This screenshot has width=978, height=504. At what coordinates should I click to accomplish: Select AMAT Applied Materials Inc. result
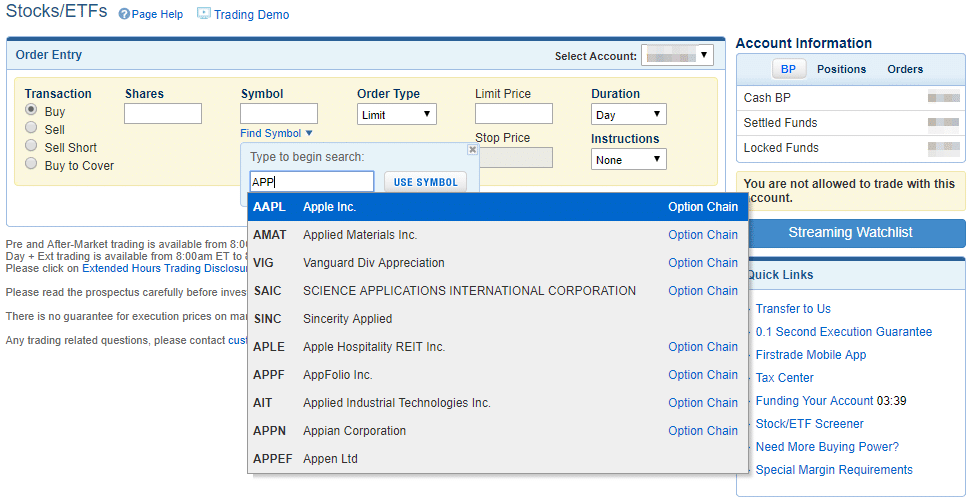tap(498, 235)
